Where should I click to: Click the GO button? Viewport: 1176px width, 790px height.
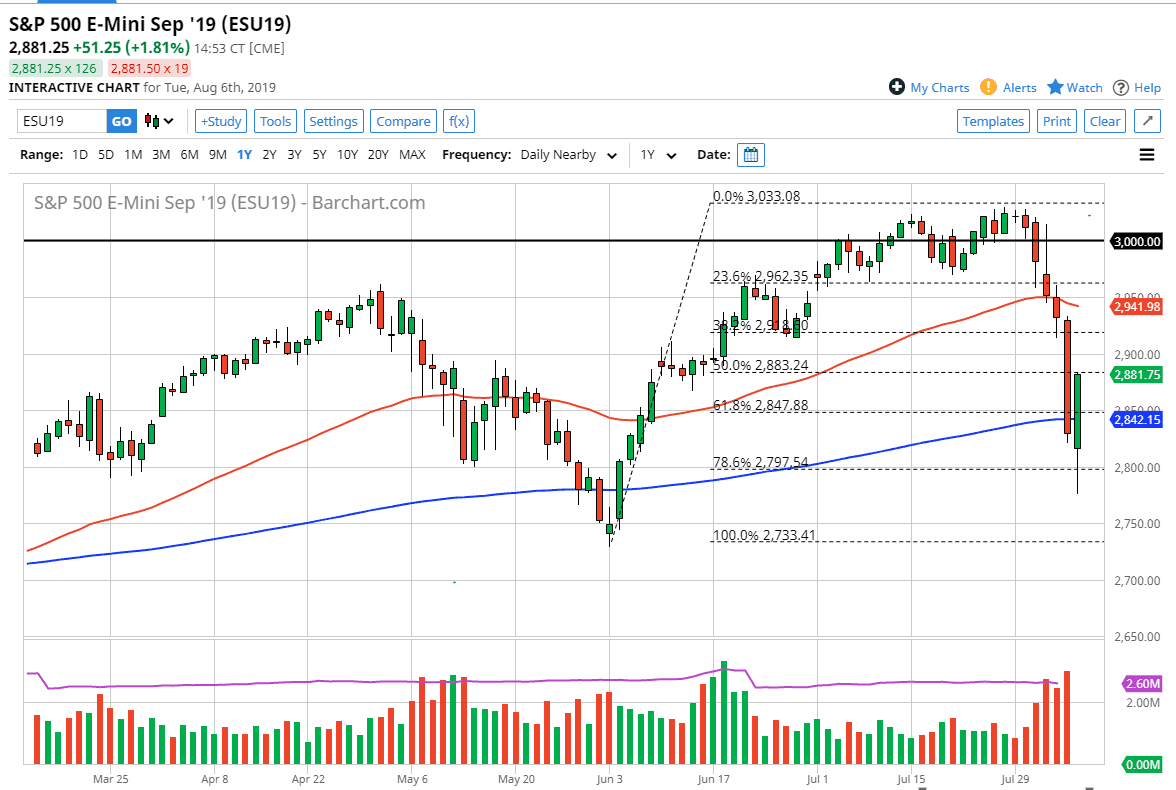121,120
